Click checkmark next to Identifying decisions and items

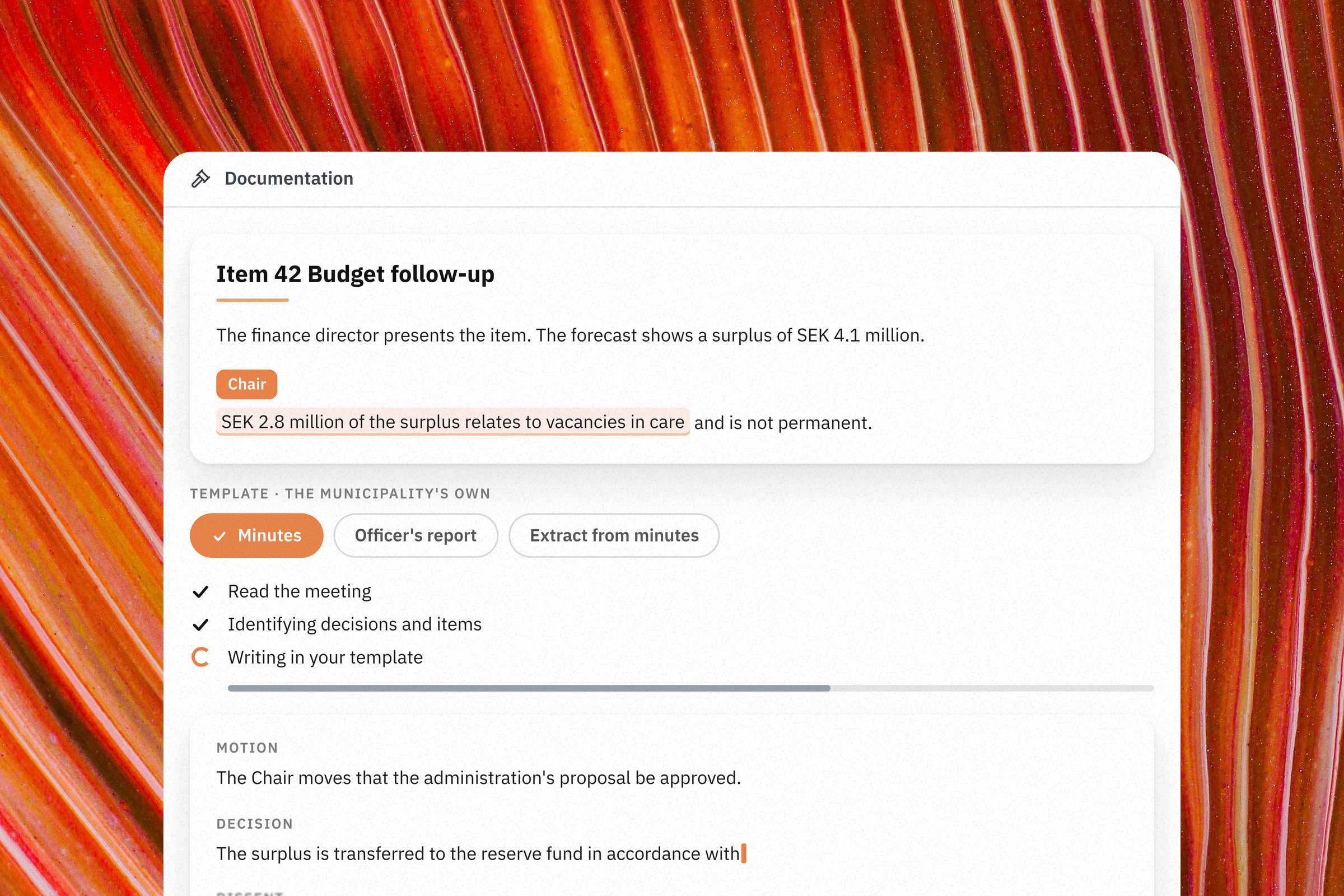(x=200, y=624)
